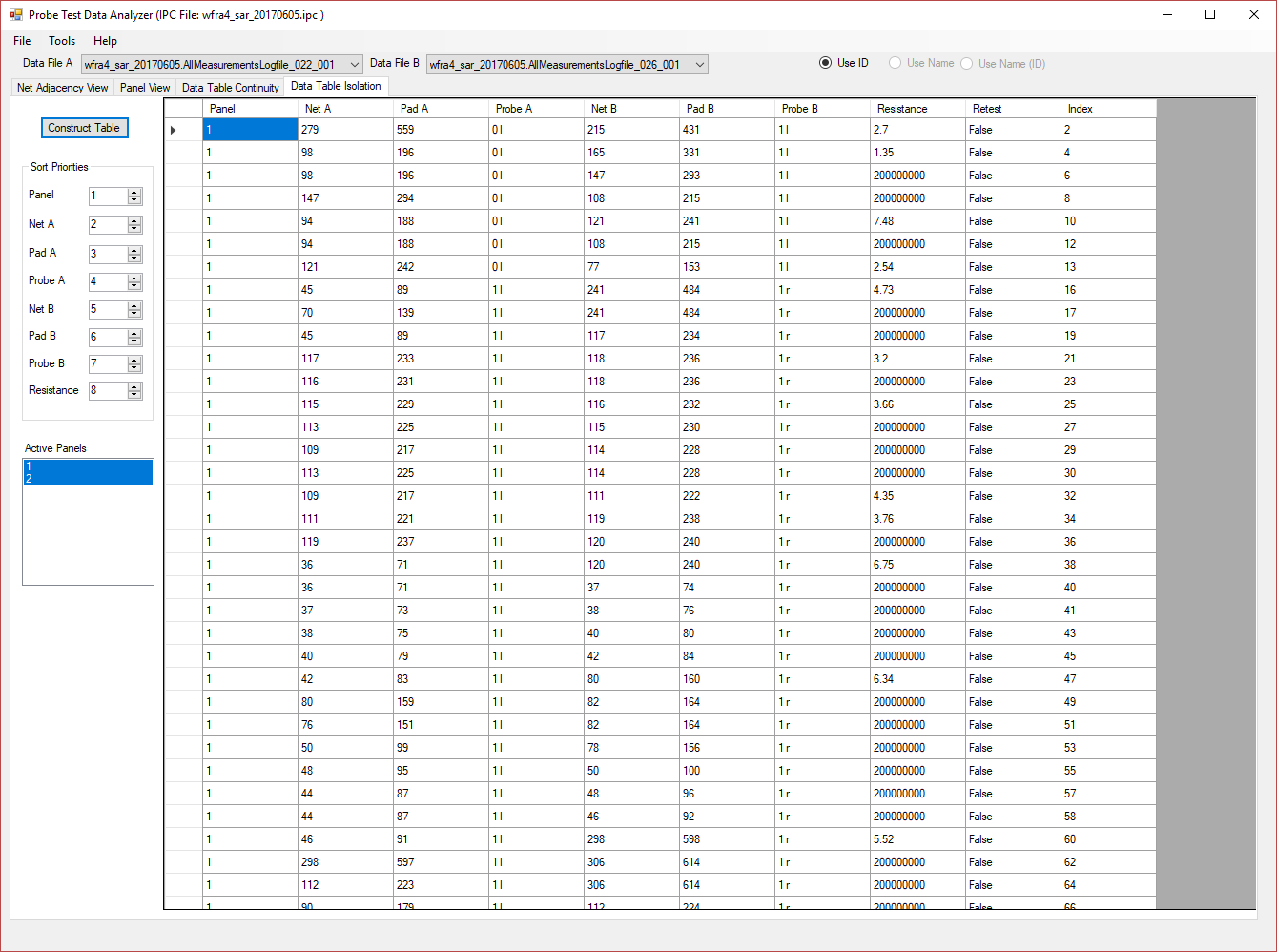Select the Use Name (ID) radio button
The image size is (1277, 952).
[x=1002, y=64]
